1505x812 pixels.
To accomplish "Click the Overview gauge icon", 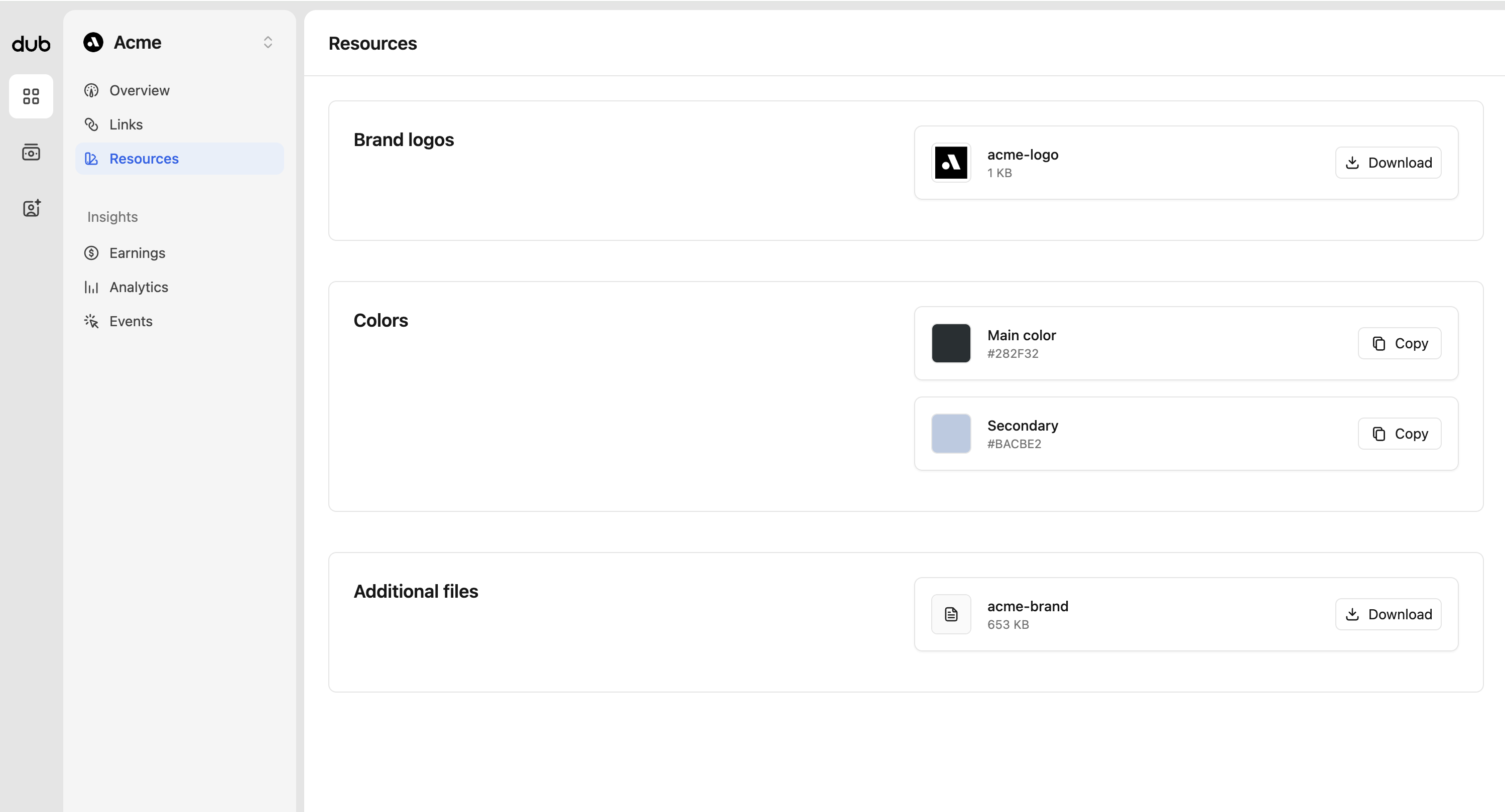I will point(91,90).
